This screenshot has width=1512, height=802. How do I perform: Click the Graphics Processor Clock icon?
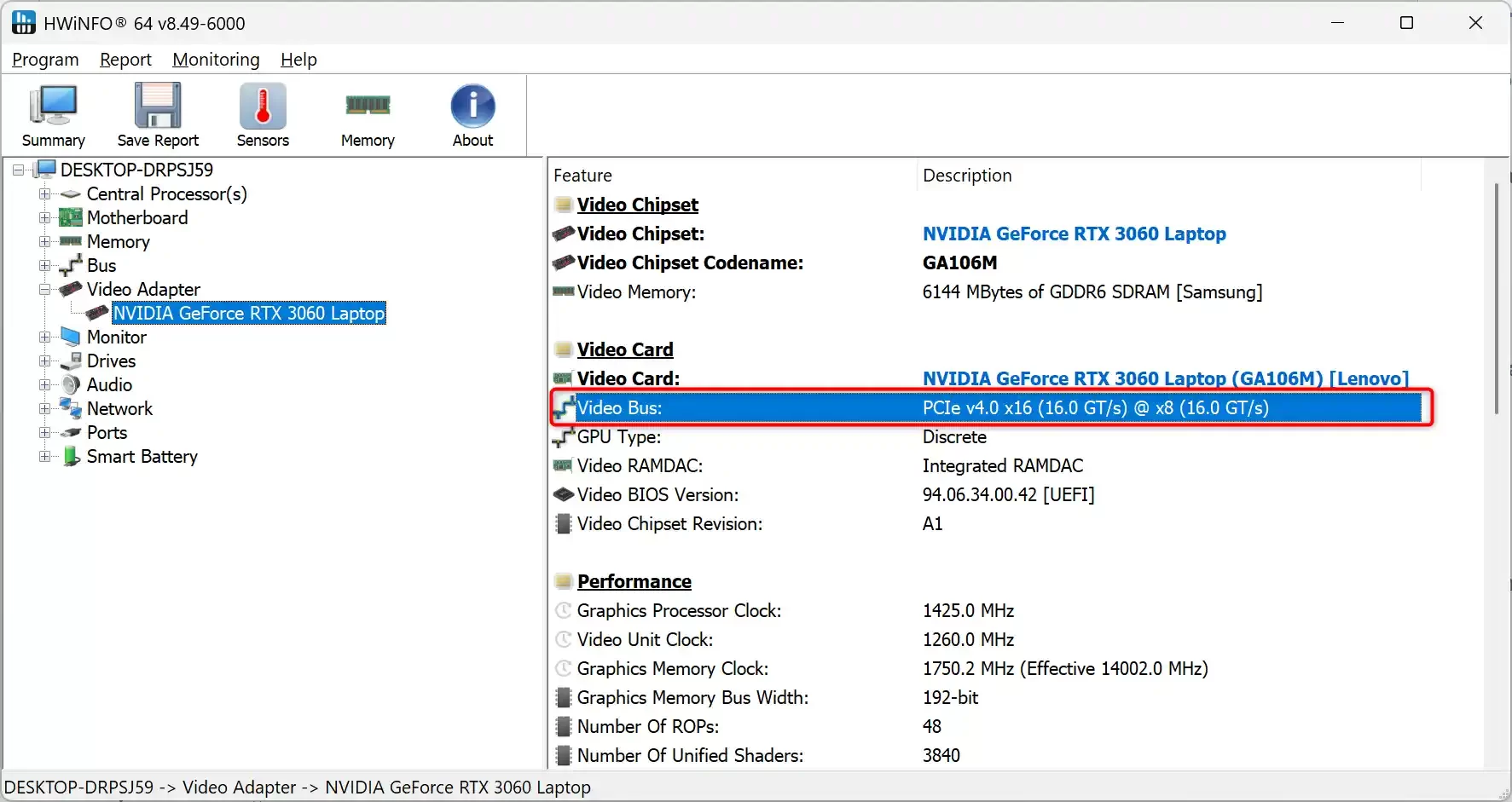(563, 610)
